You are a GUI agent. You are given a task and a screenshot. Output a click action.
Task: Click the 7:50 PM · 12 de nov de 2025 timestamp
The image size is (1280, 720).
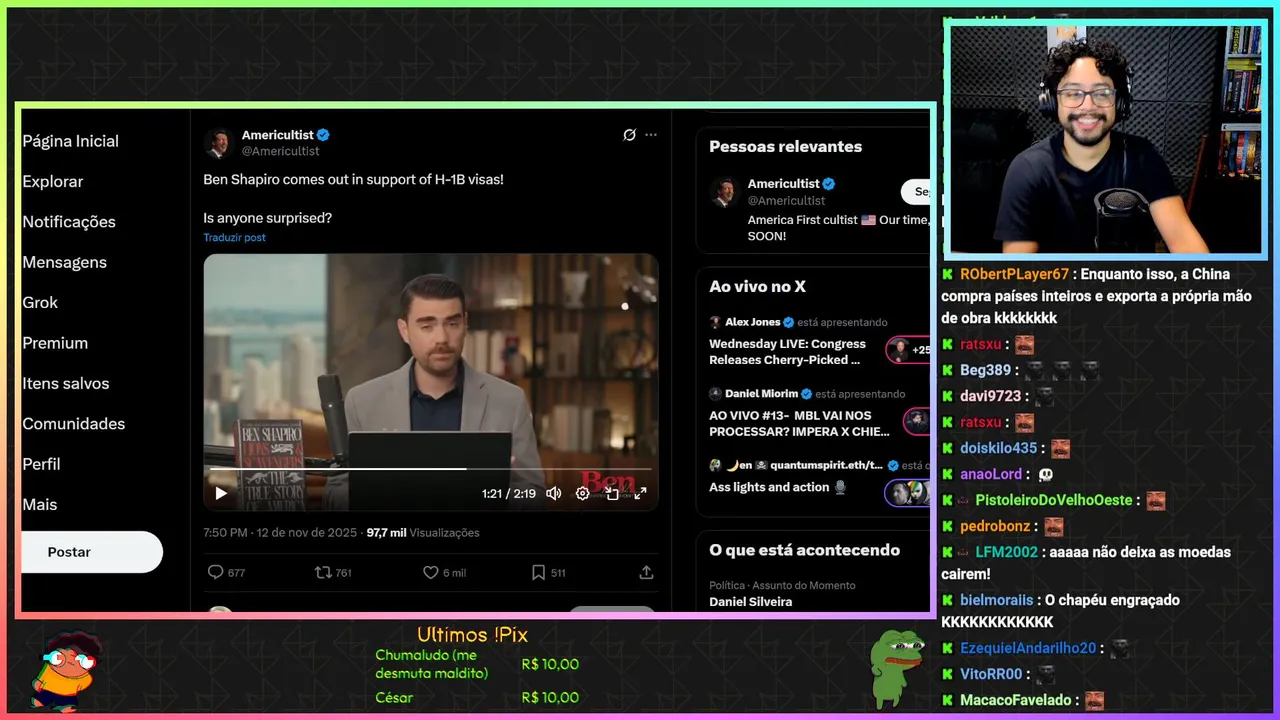[x=280, y=533]
